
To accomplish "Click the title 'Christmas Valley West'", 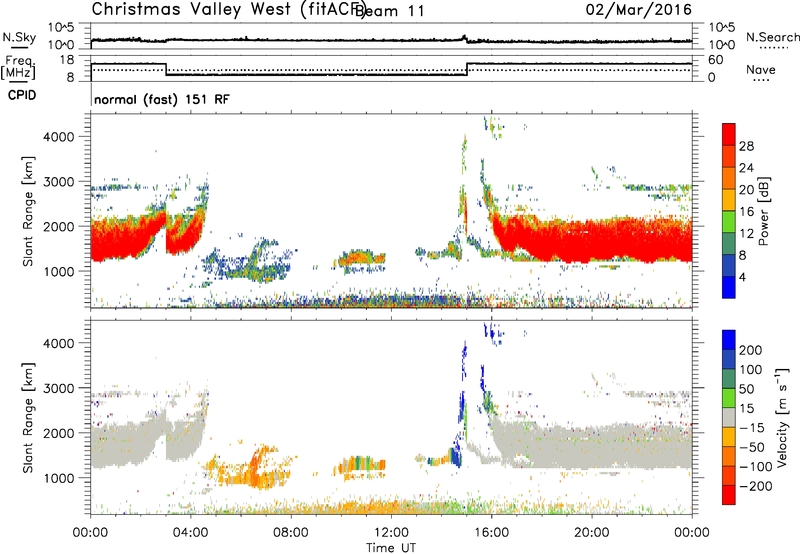I will (x=191, y=9).
